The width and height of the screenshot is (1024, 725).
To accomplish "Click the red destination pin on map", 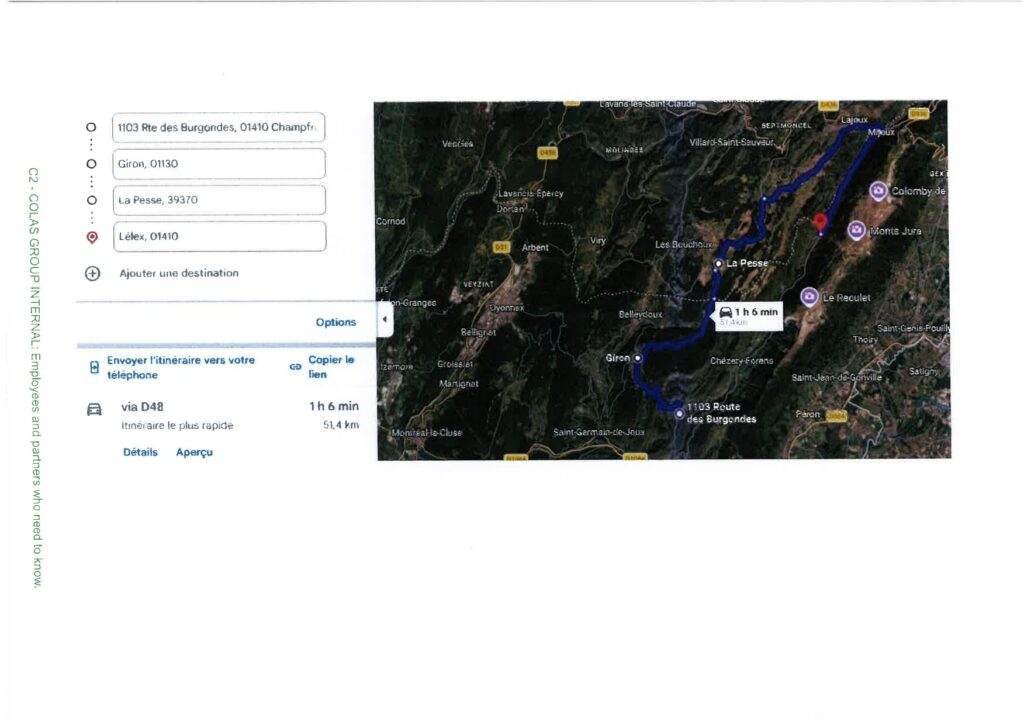I will [820, 223].
